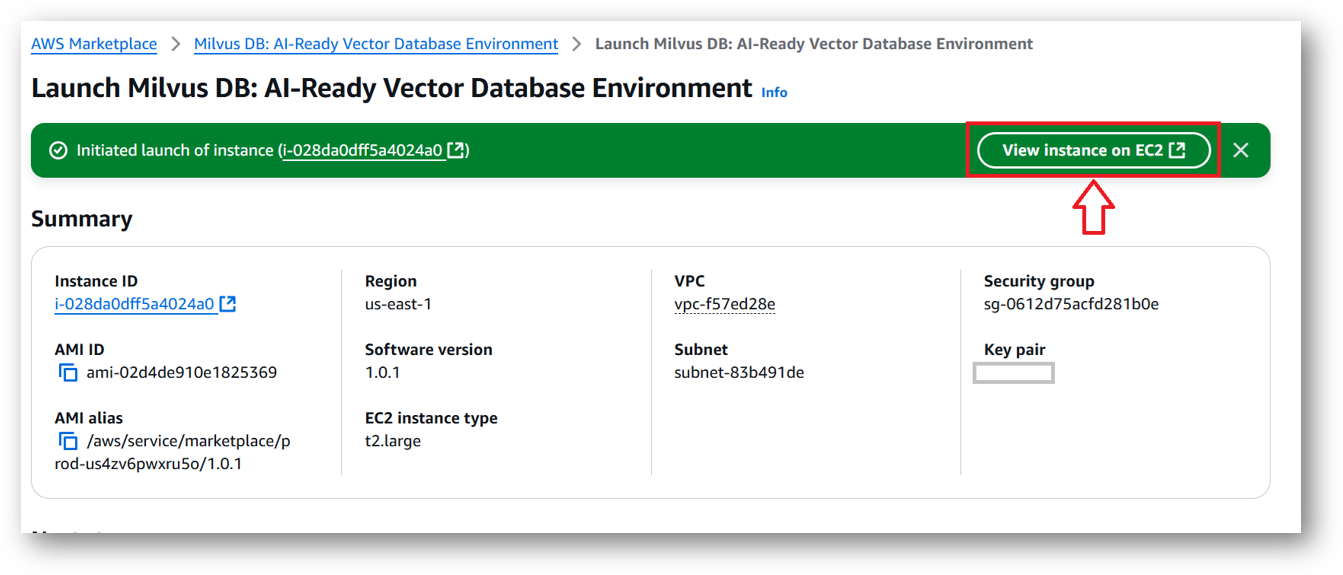Click external-link icon after banner instance ID
Screen dimensions: 1343x575
tap(456, 150)
